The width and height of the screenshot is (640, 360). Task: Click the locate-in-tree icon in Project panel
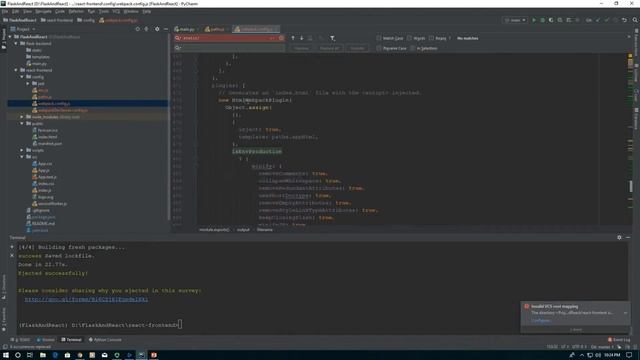tap(138, 29)
